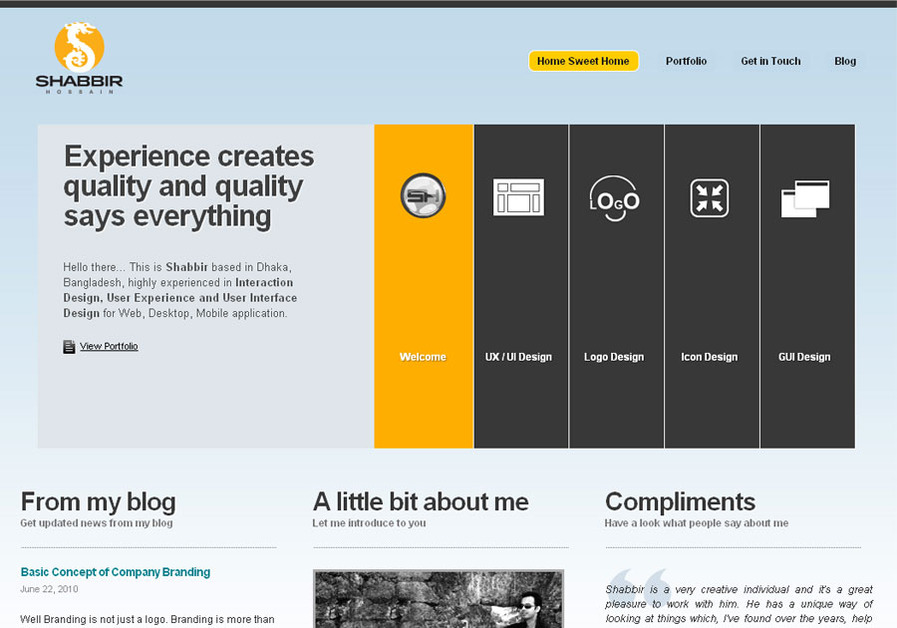Click the about me photo thumbnail
This screenshot has width=897, height=628.
[x=438, y=599]
